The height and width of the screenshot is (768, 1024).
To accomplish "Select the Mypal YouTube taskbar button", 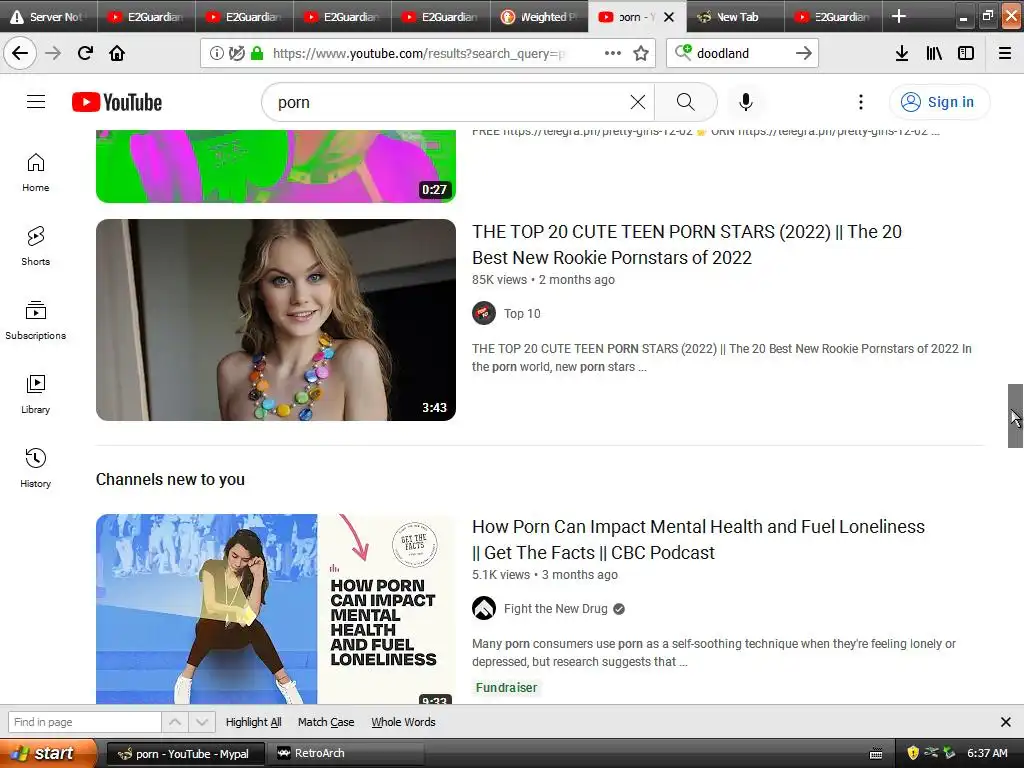I will (185, 753).
